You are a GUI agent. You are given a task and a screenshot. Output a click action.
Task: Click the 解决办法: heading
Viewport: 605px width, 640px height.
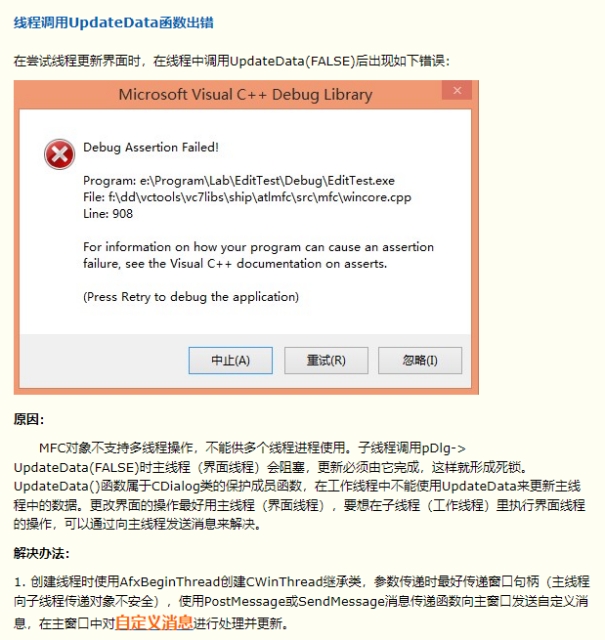click(41, 553)
